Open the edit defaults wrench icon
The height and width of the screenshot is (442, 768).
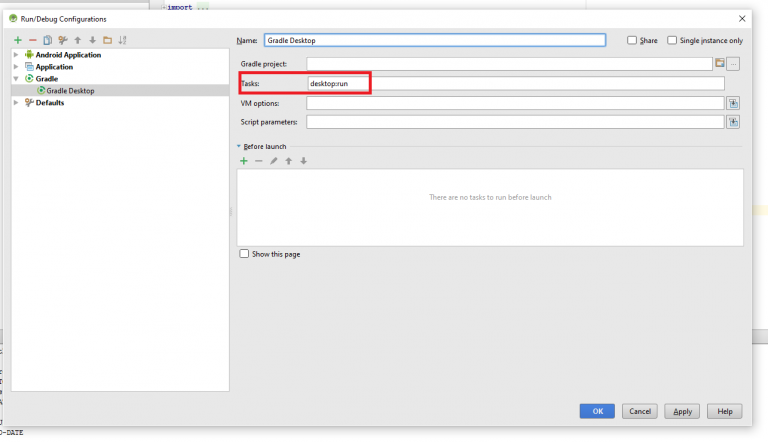tap(62, 40)
